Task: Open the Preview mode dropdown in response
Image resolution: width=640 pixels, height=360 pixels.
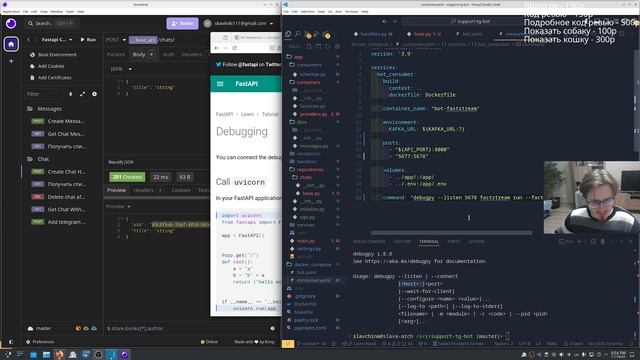Action: pos(118,207)
